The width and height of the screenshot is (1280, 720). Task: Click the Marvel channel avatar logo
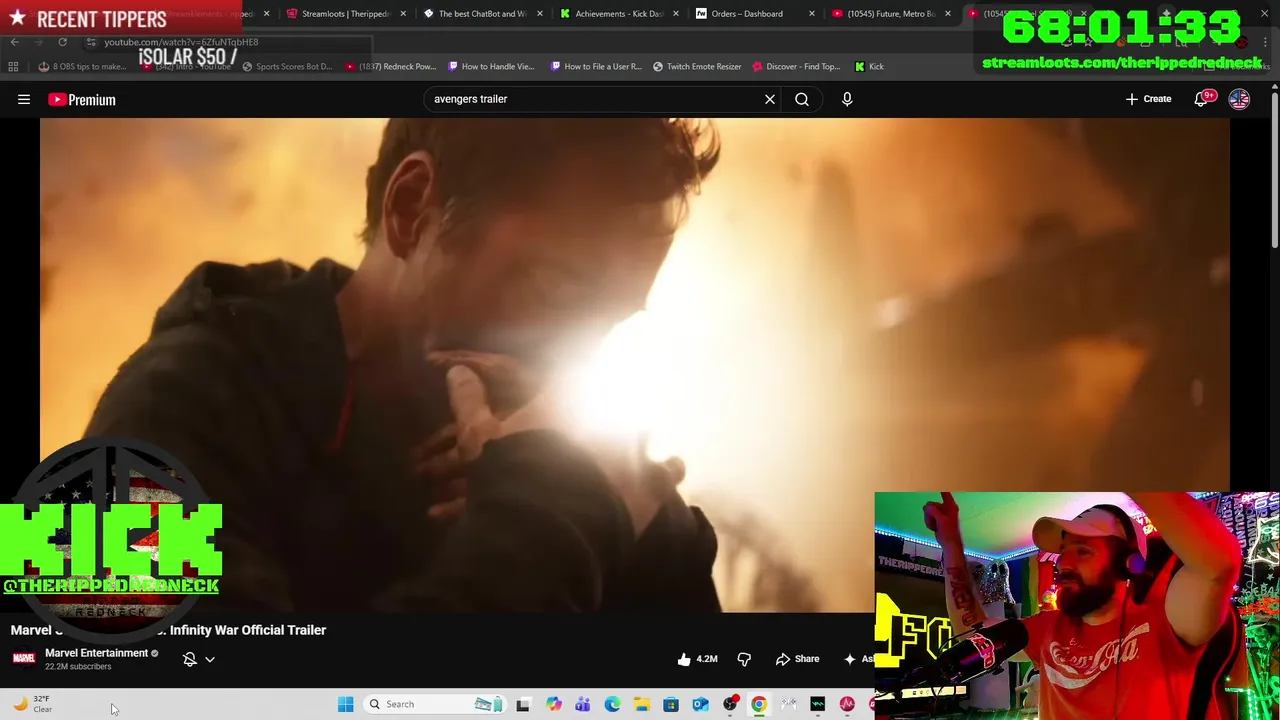coord(23,658)
